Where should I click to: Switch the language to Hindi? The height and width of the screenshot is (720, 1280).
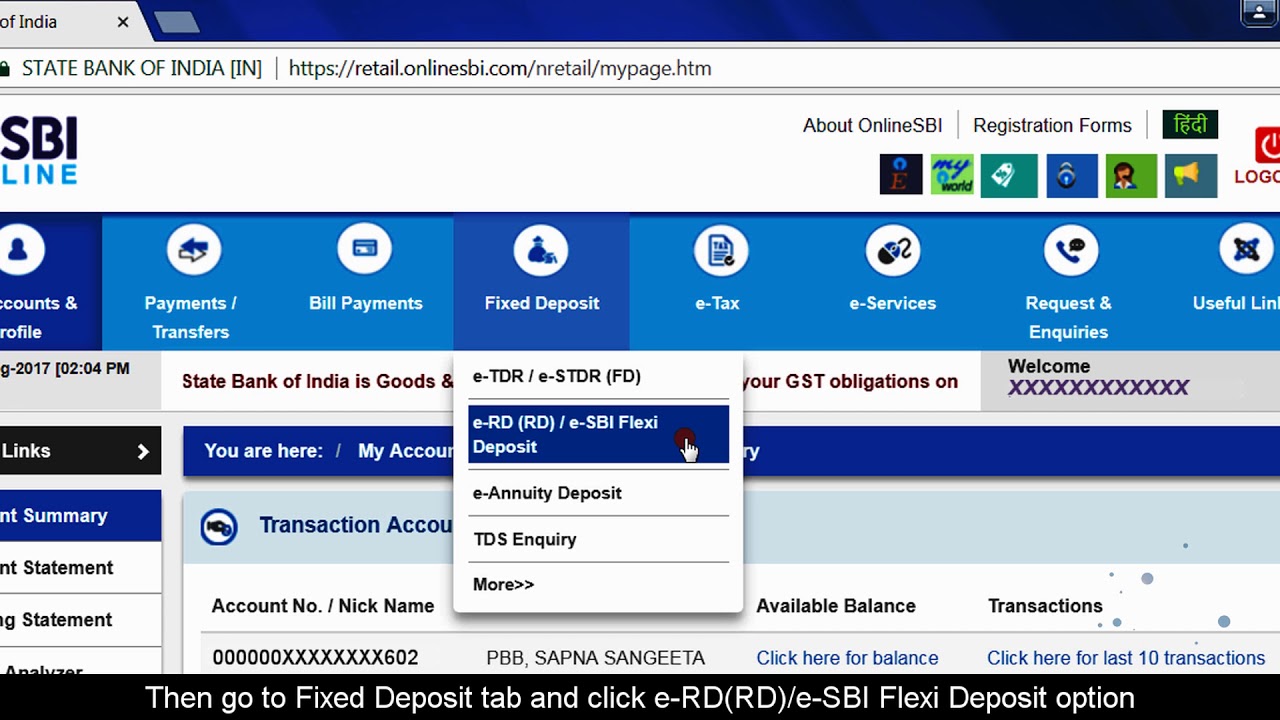[1190, 125]
